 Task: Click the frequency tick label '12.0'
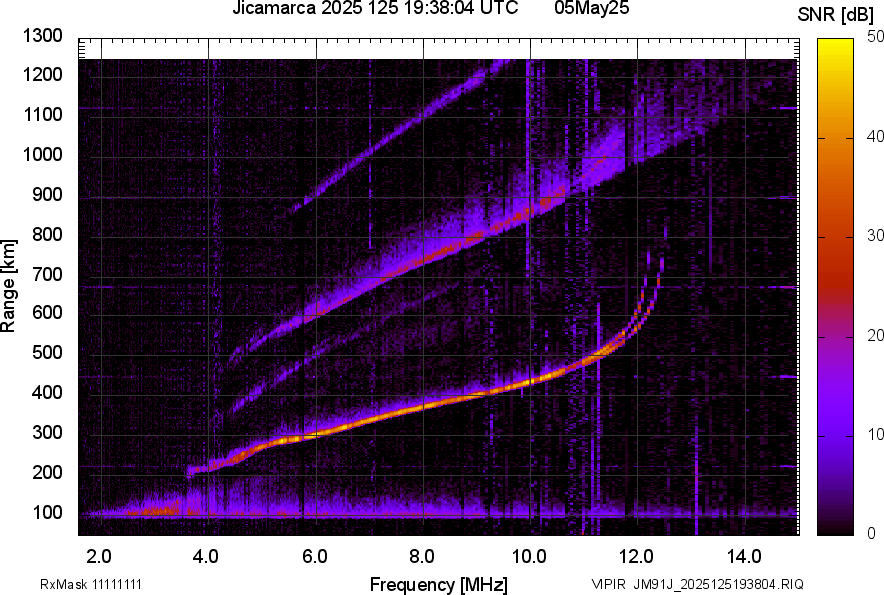click(636, 556)
